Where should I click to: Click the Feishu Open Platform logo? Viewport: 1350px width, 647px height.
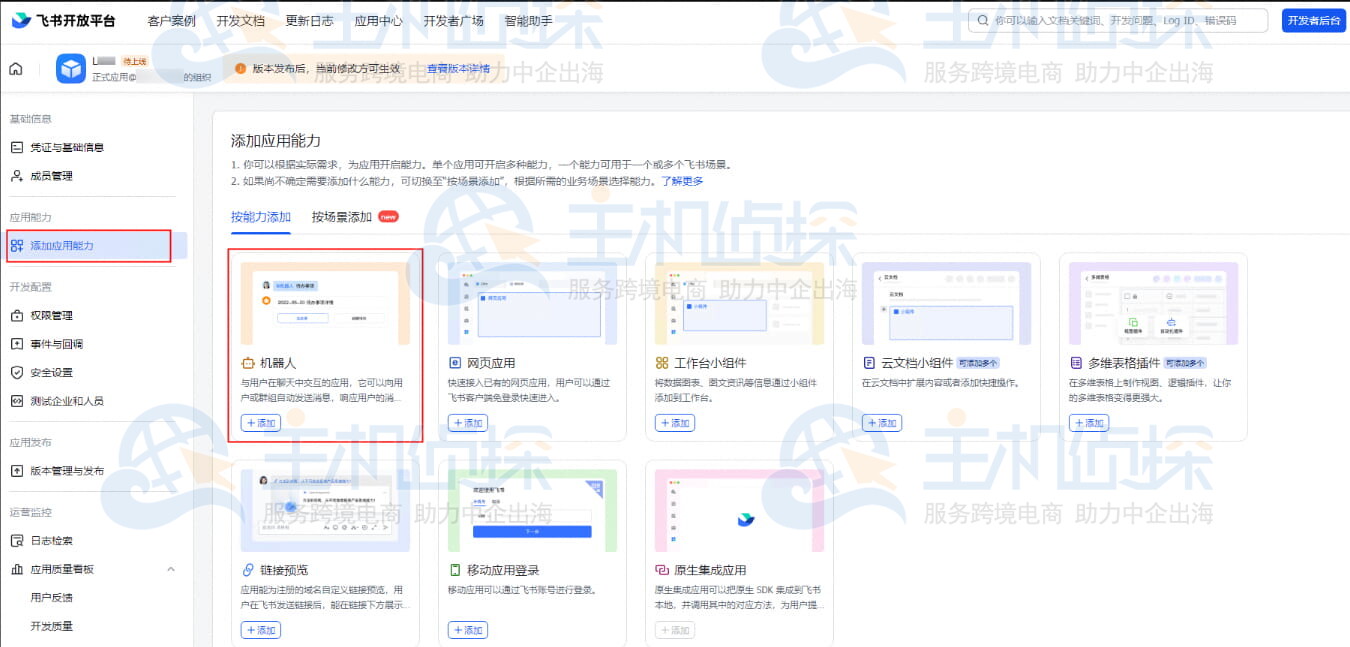[x=64, y=21]
